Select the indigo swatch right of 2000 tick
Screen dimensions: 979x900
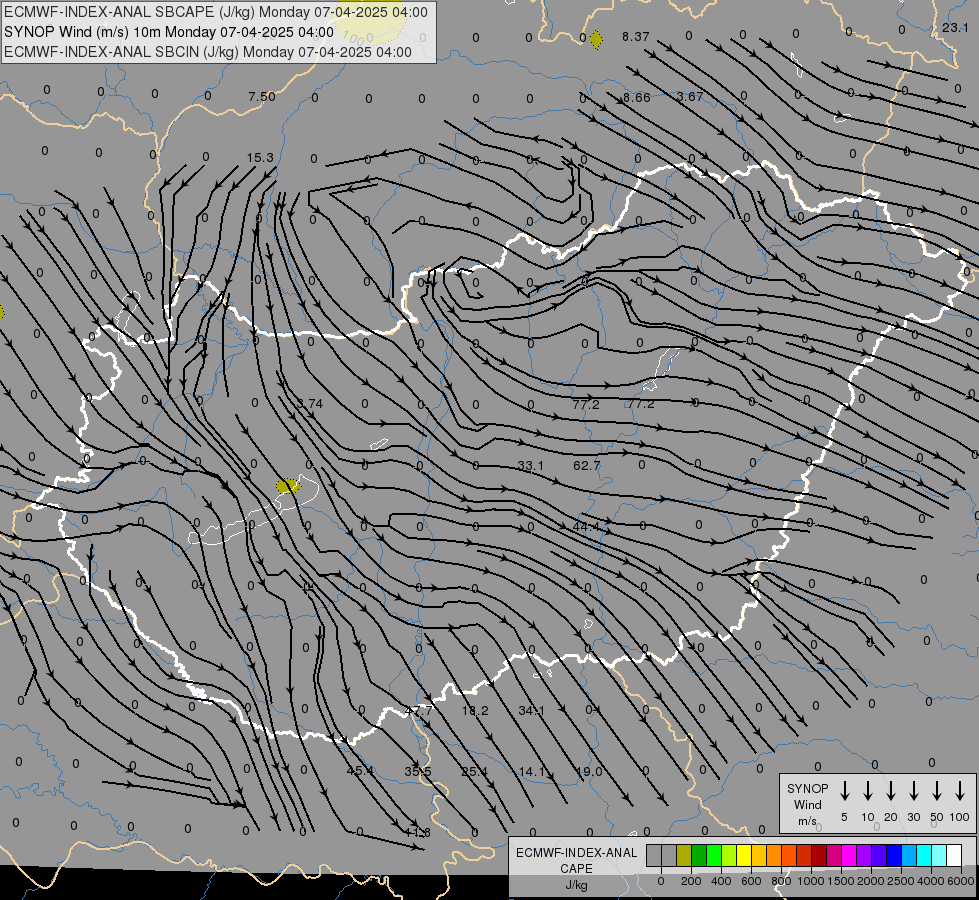point(878,855)
